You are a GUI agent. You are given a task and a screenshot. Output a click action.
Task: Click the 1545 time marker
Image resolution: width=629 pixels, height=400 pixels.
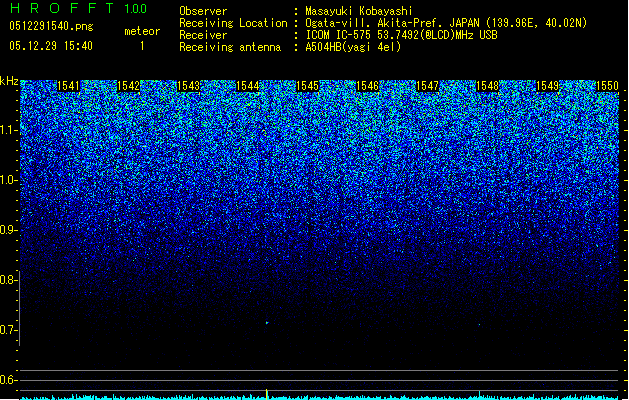click(x=308, y=86)
